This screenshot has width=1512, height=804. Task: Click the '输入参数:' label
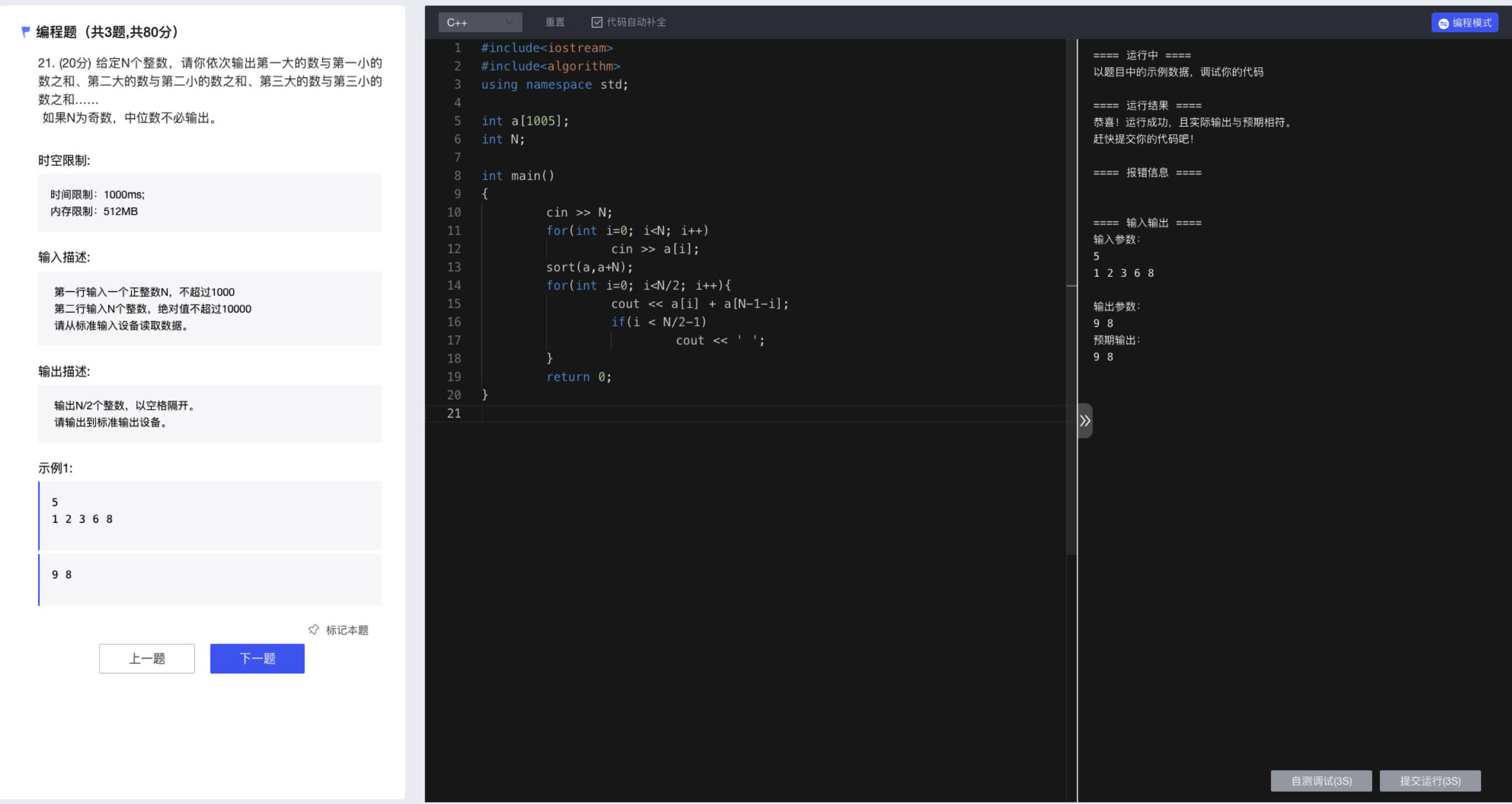(1116, 240)
